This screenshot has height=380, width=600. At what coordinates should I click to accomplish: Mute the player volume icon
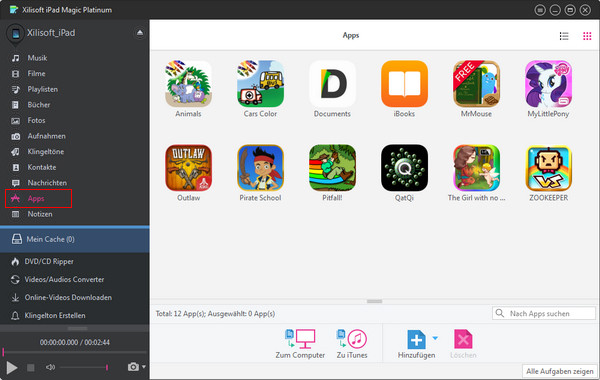(x=50, y=367)
